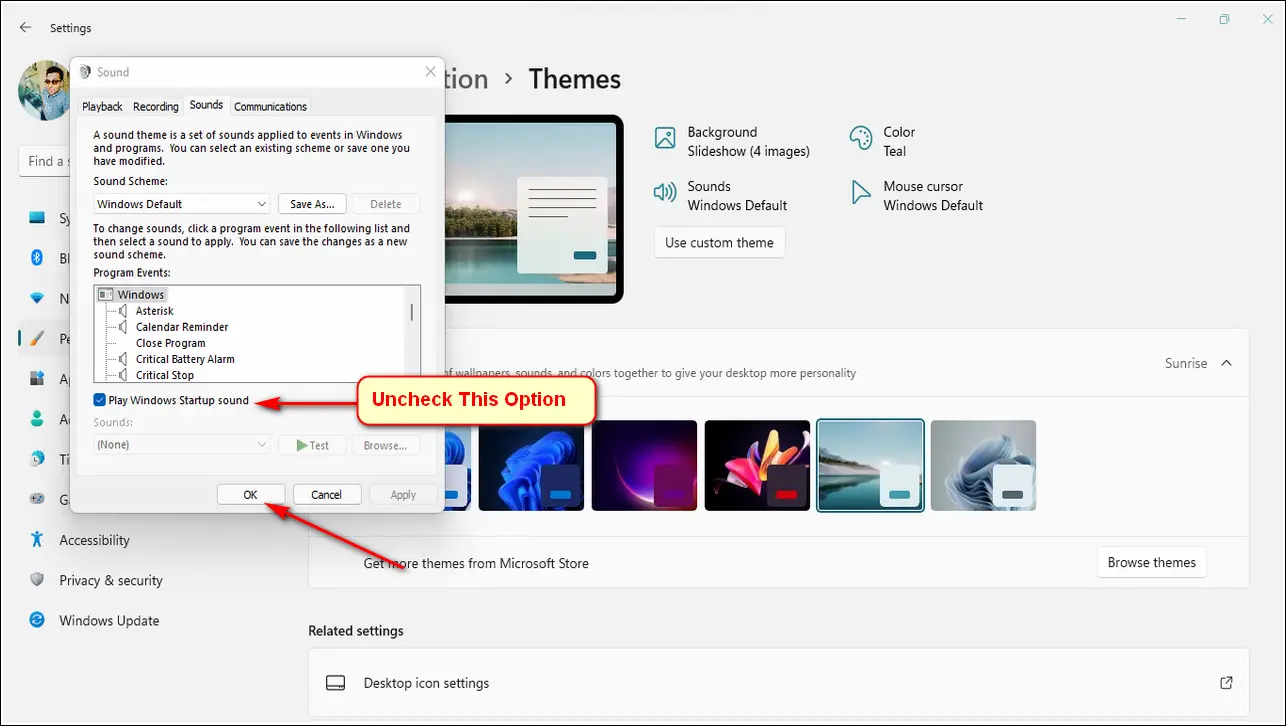1286x726 pixels.
Task: Click the Privacy & security shield icon
Action: point(37,580)
